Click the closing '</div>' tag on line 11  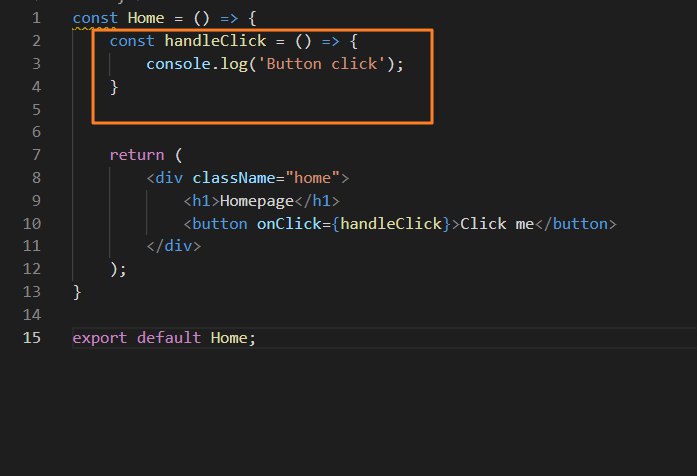point(174,246)
